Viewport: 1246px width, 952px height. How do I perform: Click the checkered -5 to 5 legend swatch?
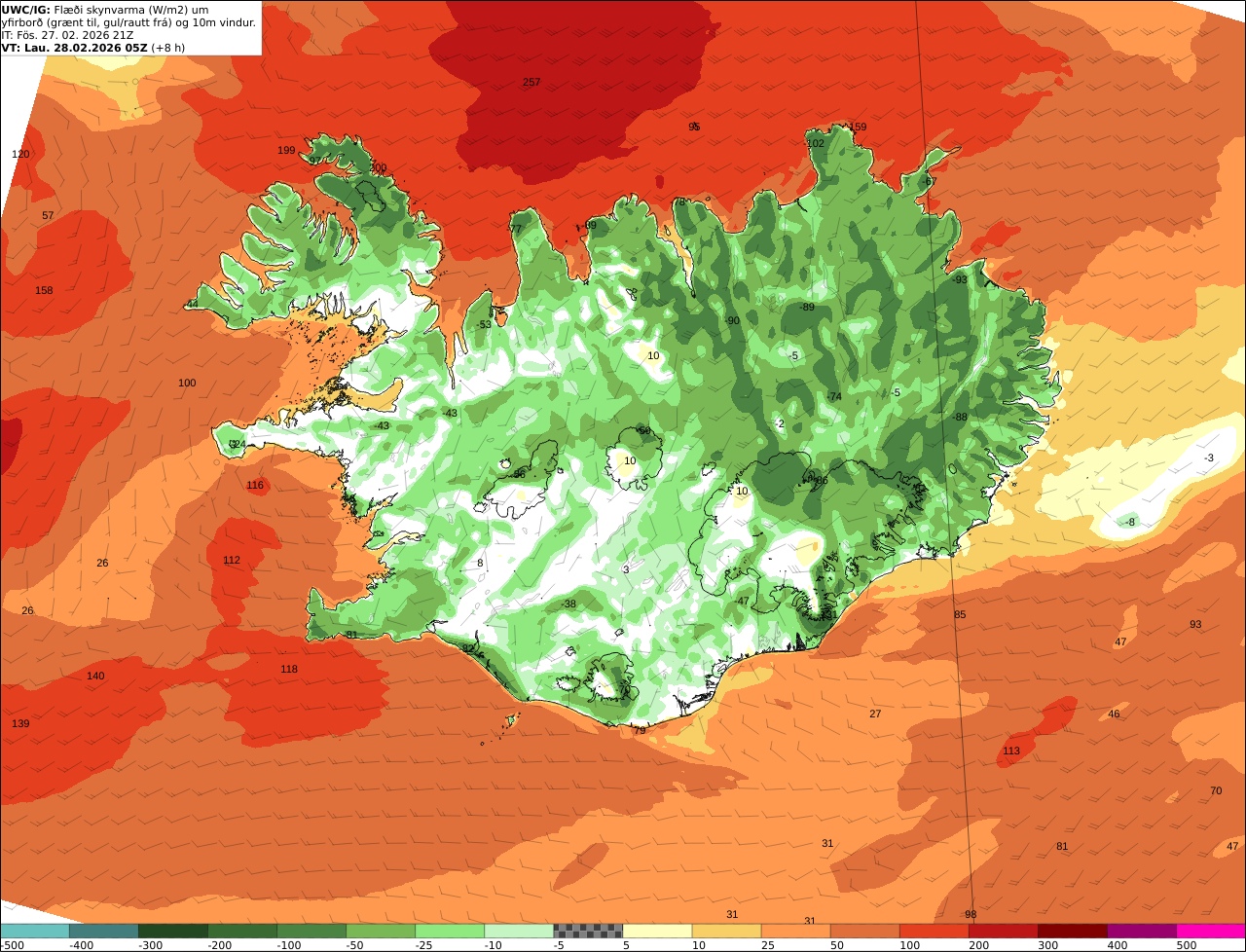588,931
